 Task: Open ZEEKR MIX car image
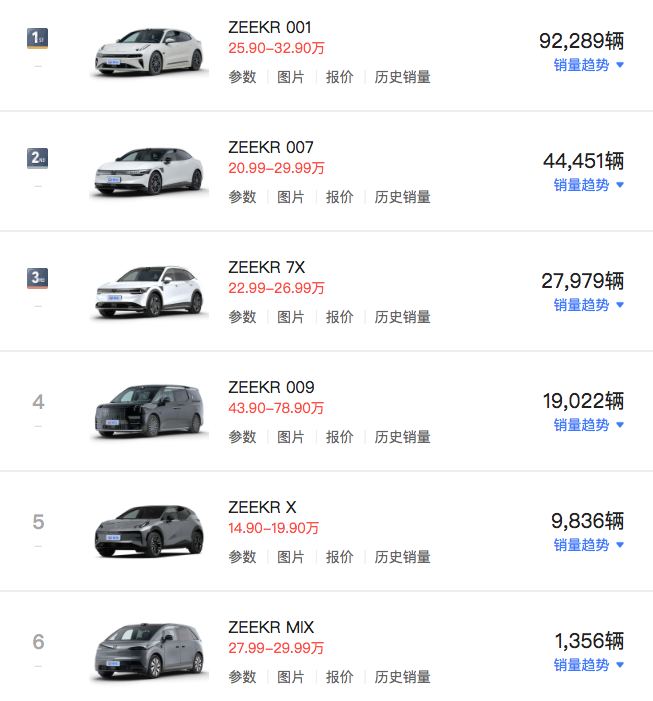tap(149, 653)
